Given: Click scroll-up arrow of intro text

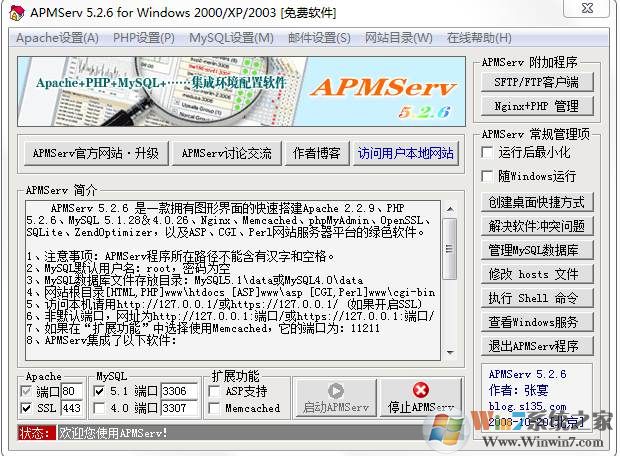Looking at the screenshot, I should pos(450,209).
